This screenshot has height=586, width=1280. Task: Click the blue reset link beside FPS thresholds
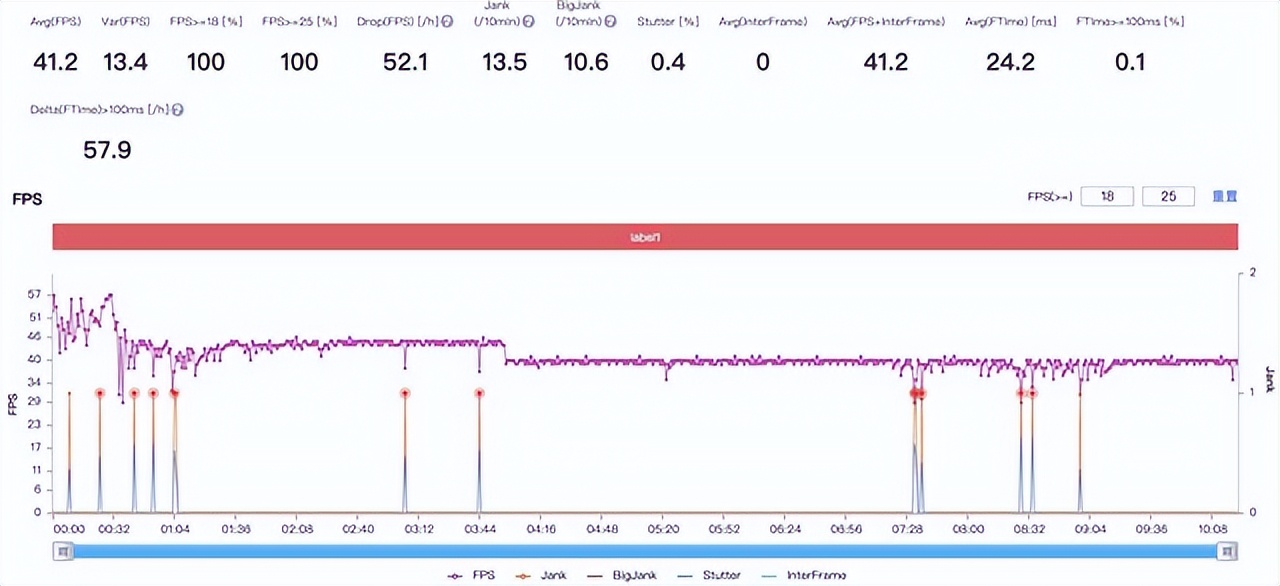(x=1226, y=196)
